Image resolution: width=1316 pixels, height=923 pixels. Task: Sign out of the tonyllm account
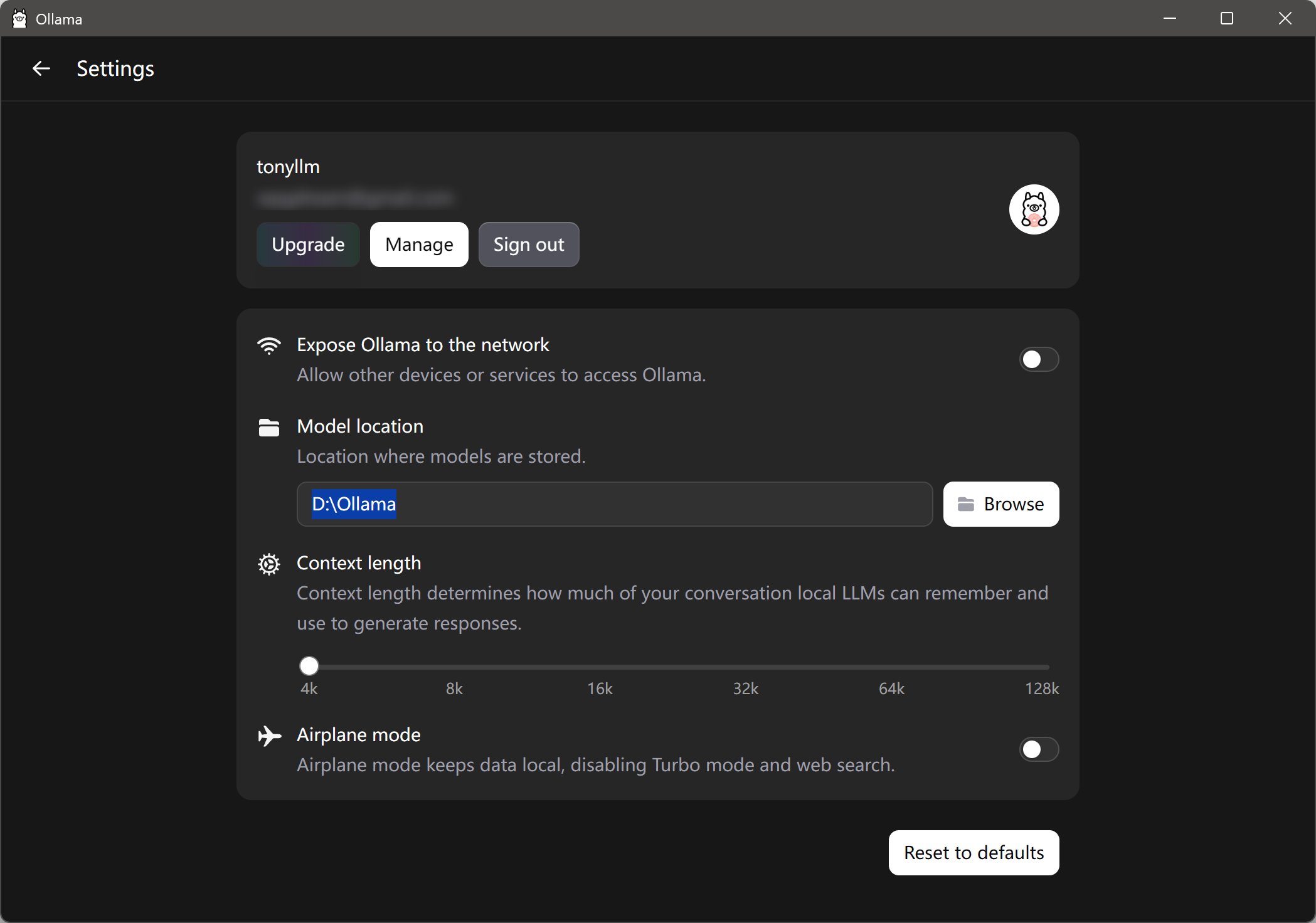click(529, 245)
